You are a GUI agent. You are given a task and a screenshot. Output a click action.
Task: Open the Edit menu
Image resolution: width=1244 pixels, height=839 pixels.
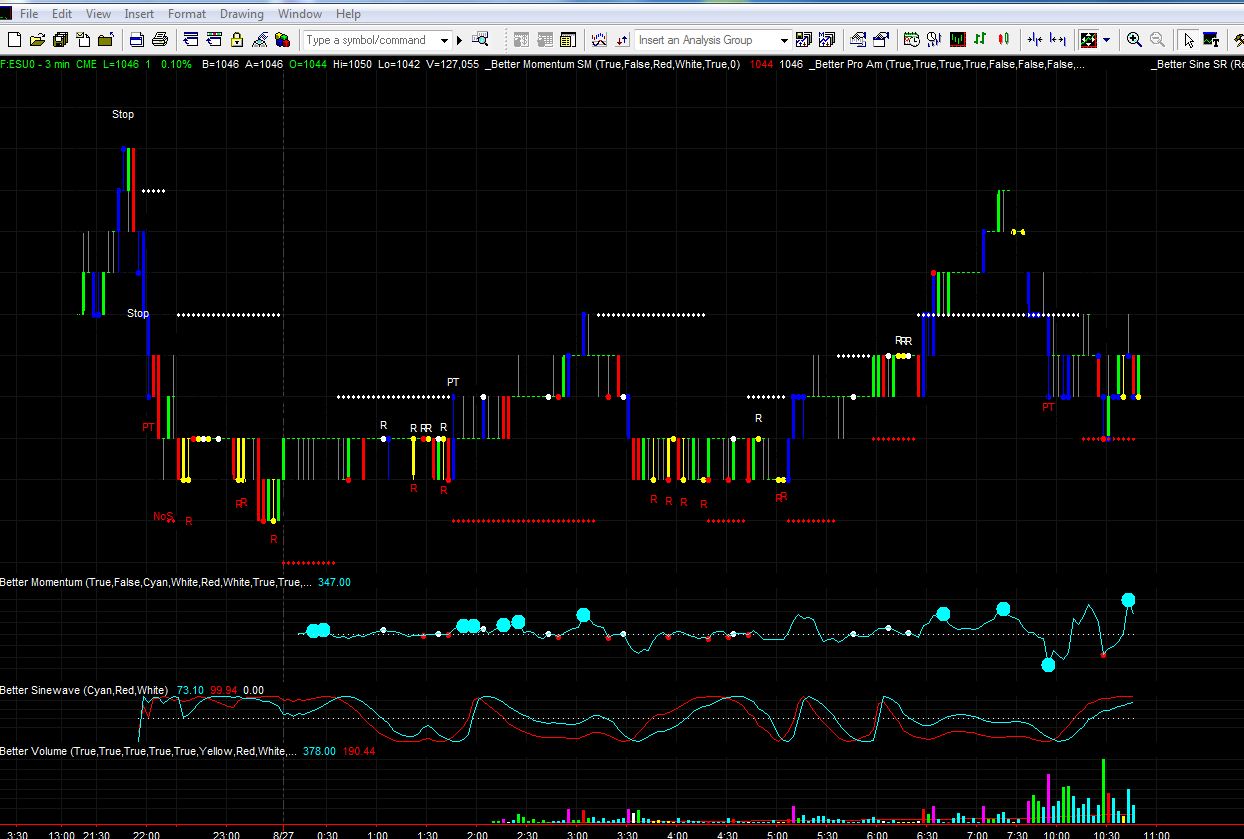tap(62, 14)
